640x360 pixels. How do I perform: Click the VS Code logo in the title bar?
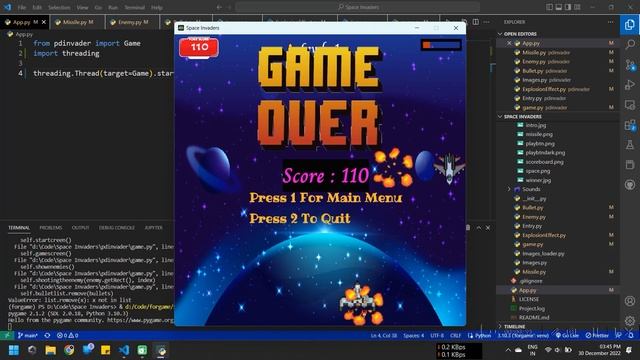[7, 7]
